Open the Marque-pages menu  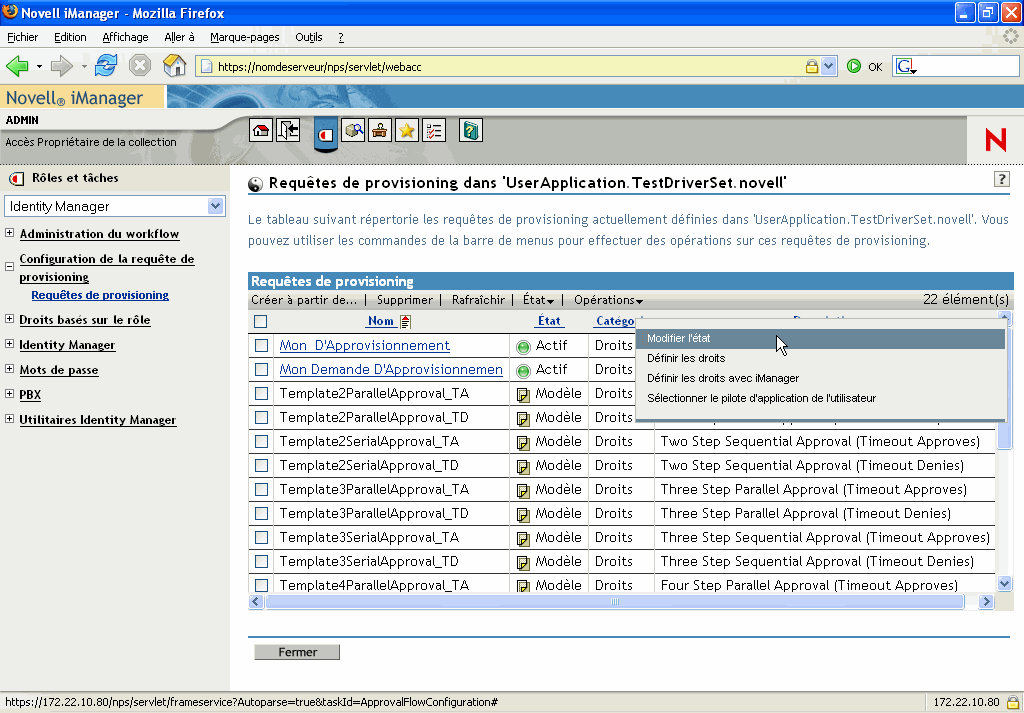coord(244,37)
